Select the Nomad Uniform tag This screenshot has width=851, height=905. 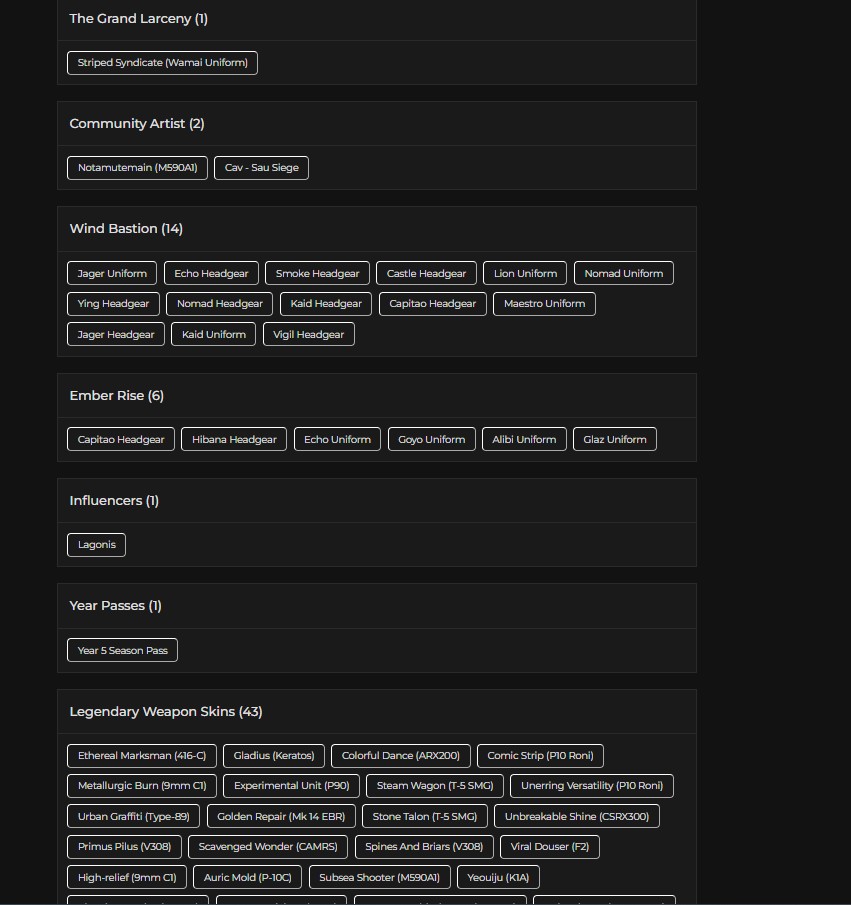click(x=624, y=274)
